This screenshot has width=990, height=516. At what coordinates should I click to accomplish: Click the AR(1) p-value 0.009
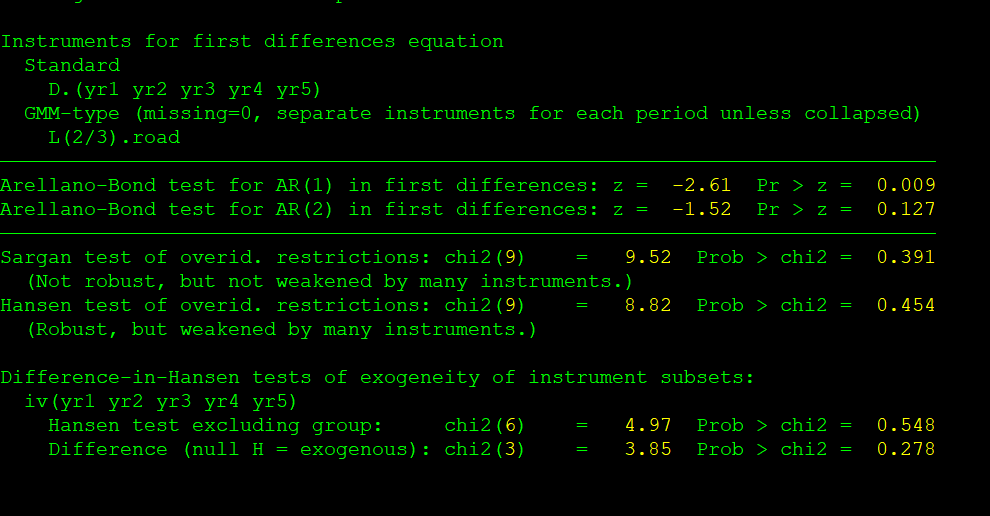point(906,186)
